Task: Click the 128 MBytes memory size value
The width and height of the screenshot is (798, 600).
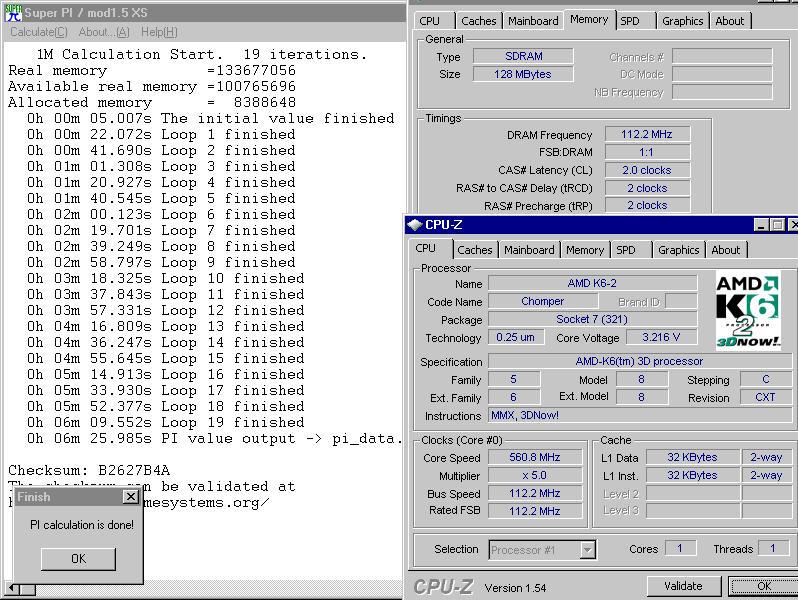Action: click(x=523, y=74)
